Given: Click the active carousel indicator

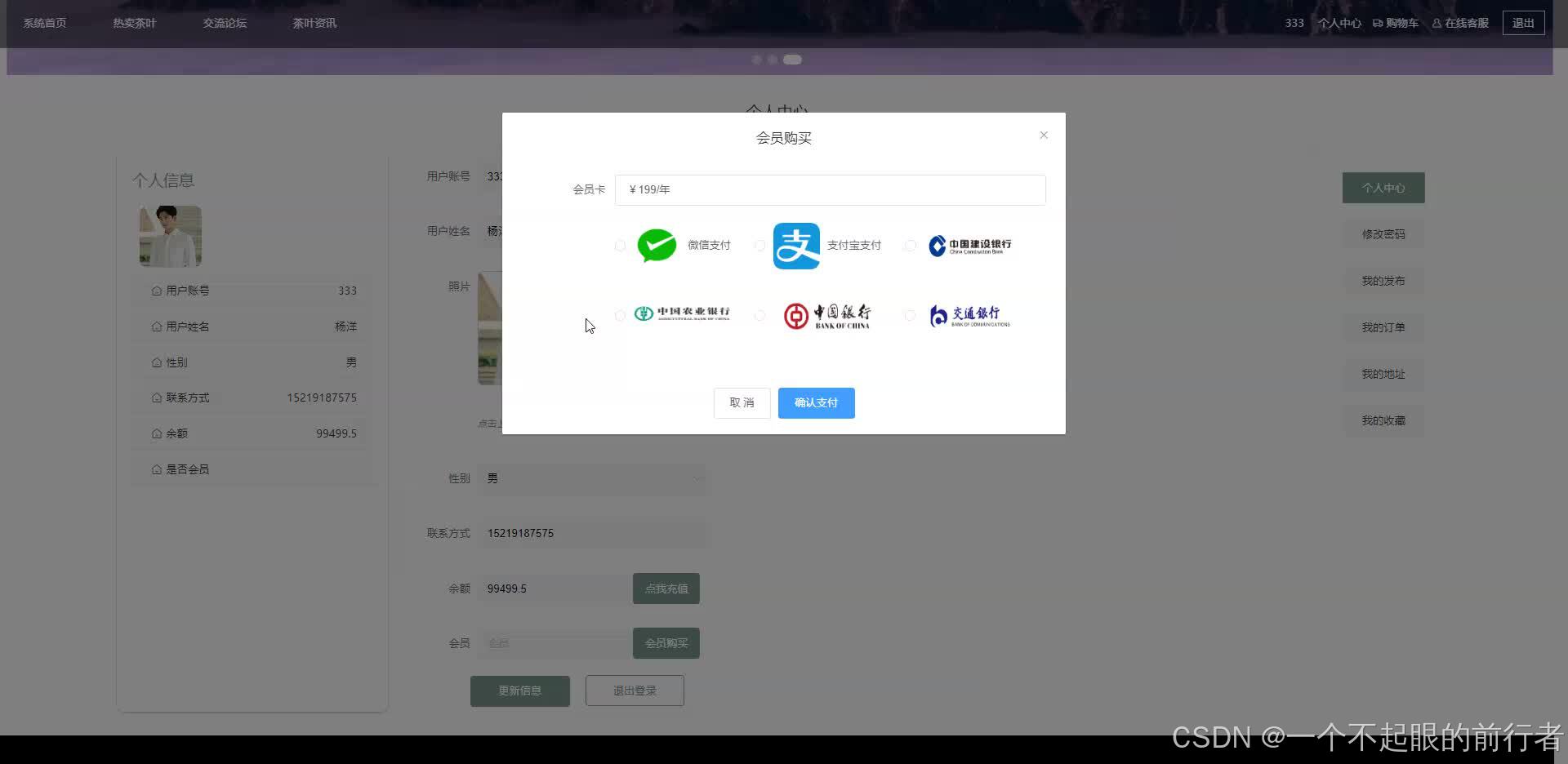Looking at the screenshot, I should [792, 60].
